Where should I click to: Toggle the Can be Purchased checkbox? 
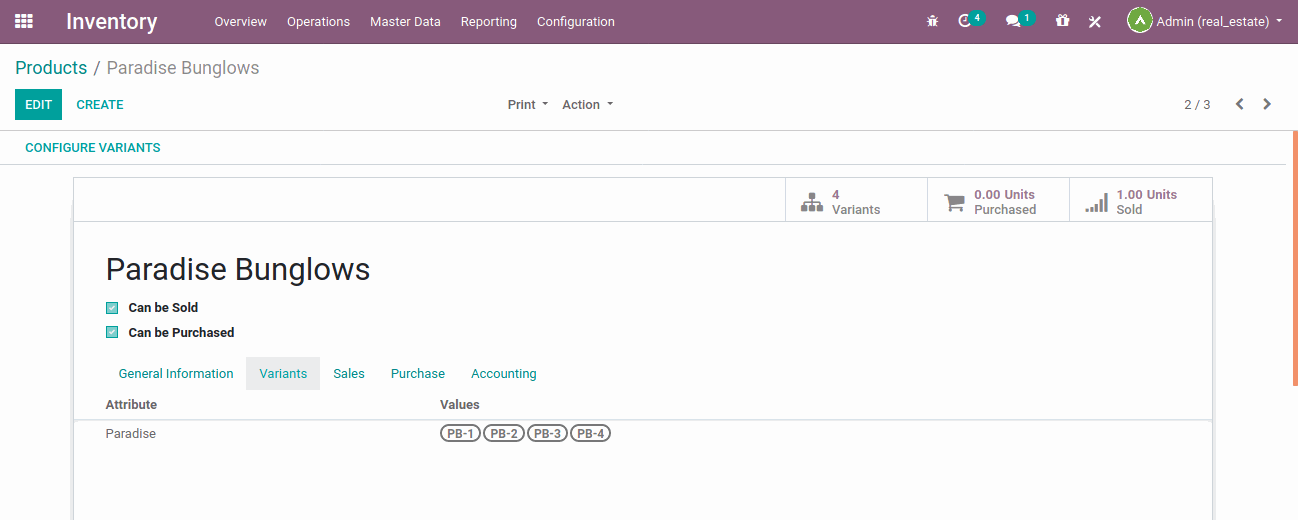point(112,333)
